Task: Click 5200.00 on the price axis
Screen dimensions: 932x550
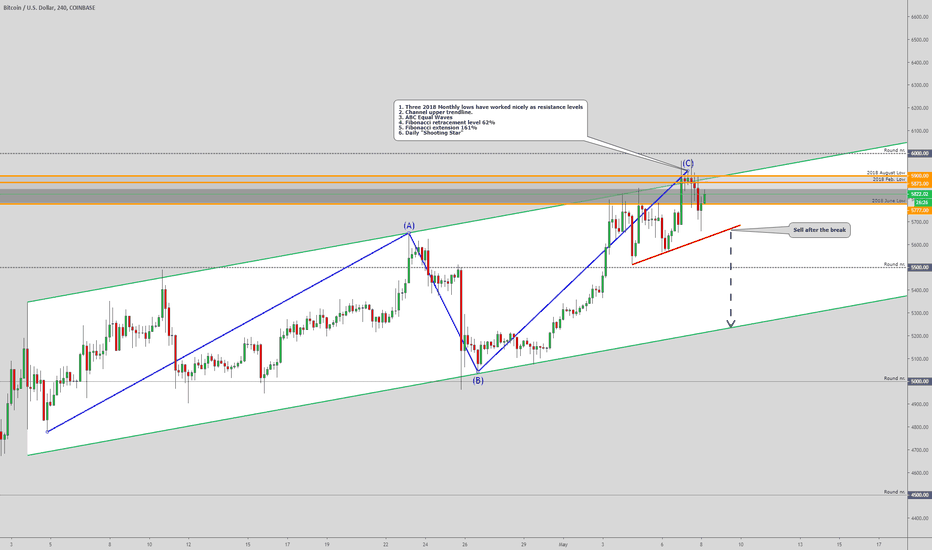Action: pos(920,336)
